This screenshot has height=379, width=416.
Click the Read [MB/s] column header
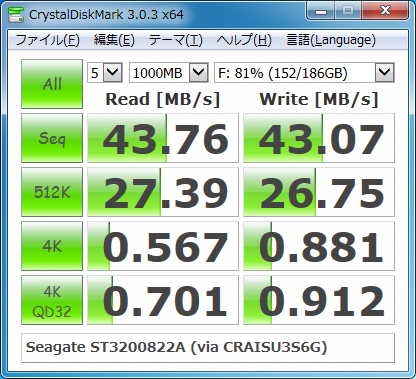(163, 99)
